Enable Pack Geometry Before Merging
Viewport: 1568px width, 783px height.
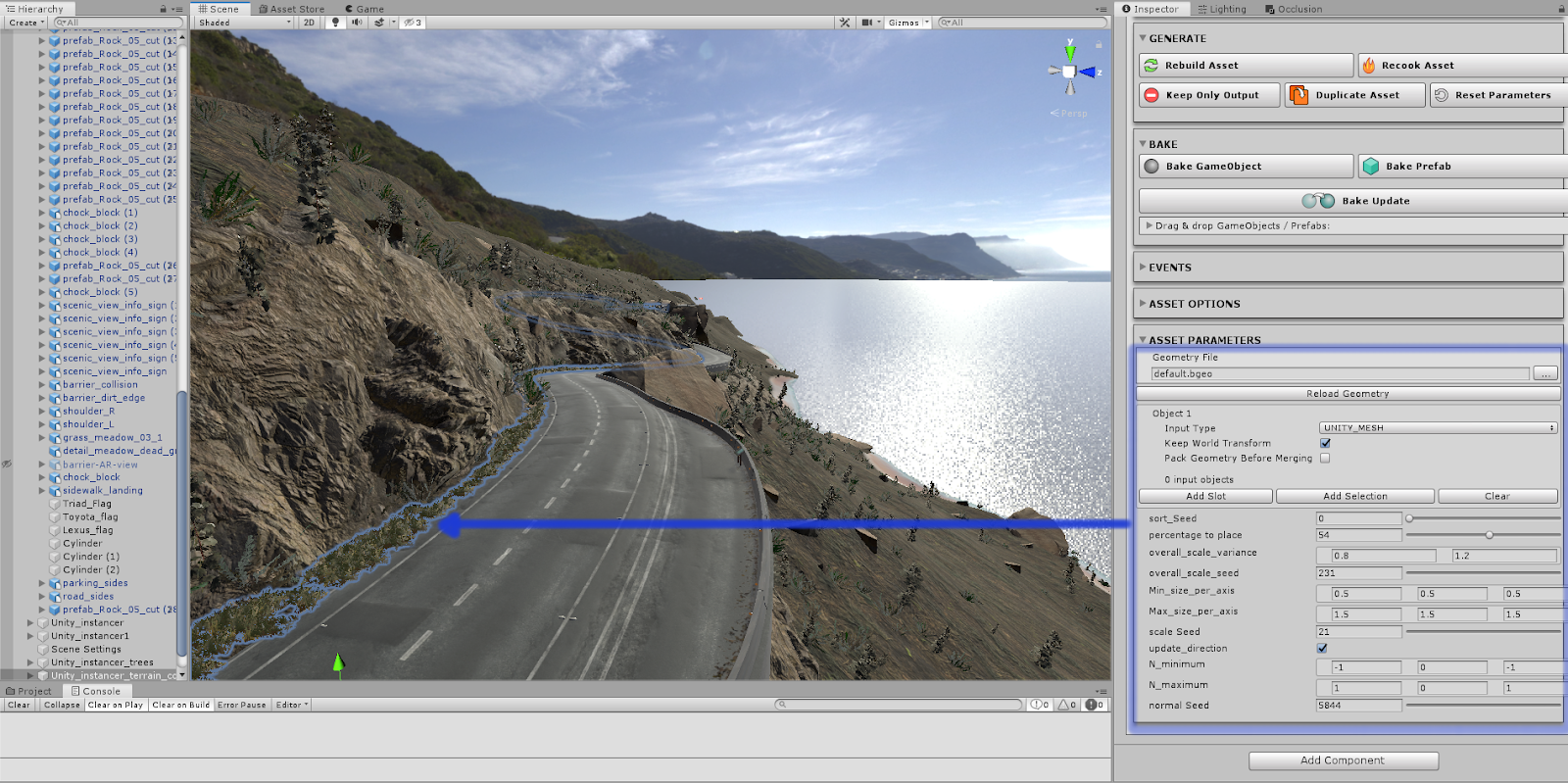click(1325, 458)
